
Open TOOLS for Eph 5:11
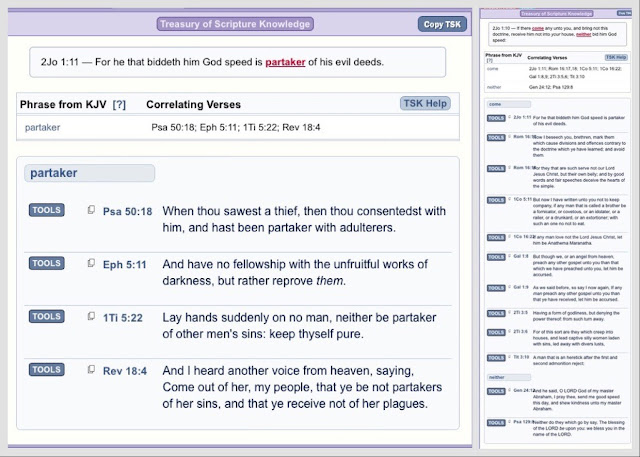point(47,263)
